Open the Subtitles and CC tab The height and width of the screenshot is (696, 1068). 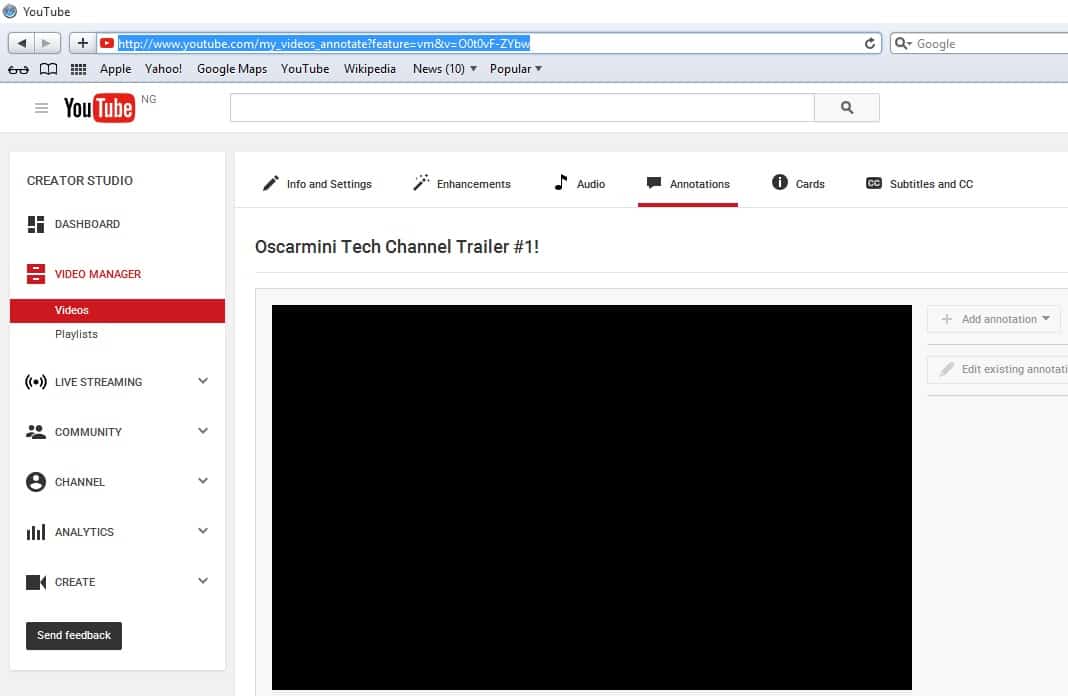pos(919,184)
